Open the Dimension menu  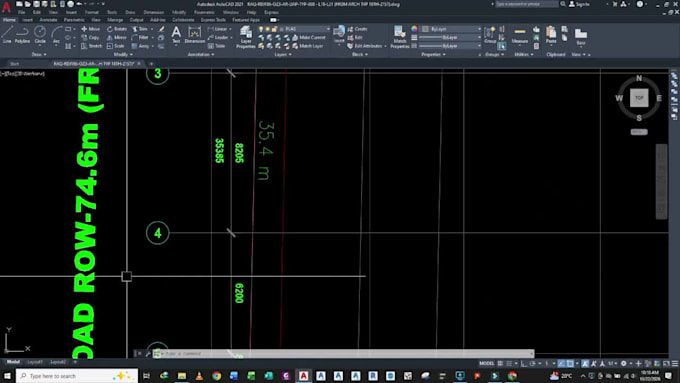[x=154, y=13]
